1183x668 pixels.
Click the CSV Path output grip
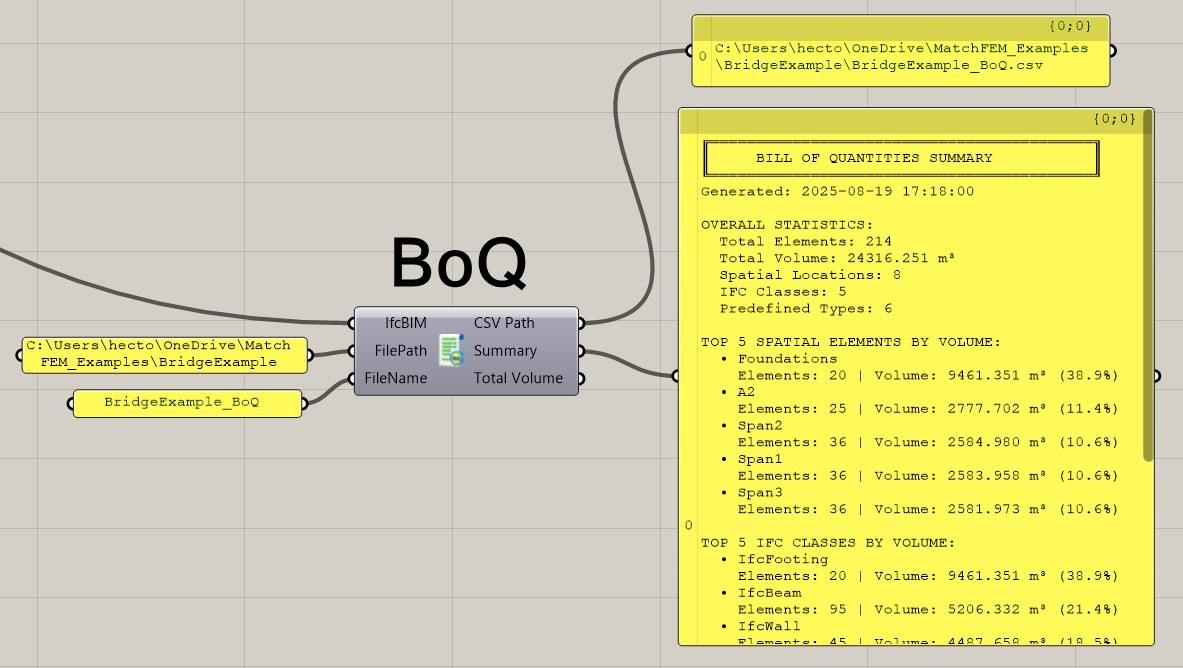[582, 323]
